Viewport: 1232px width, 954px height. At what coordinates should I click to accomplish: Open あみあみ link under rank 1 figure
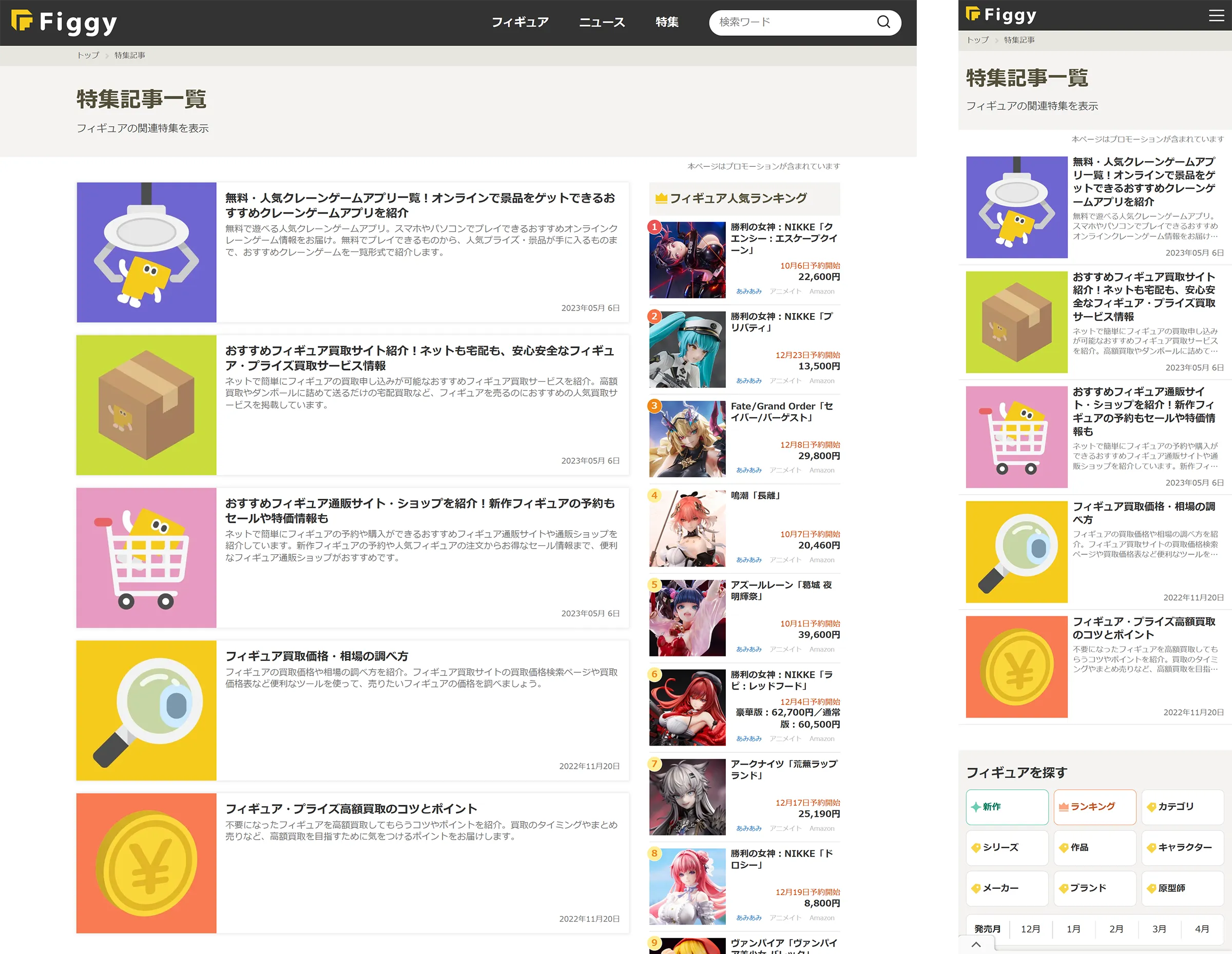click(x=748, y=291)
